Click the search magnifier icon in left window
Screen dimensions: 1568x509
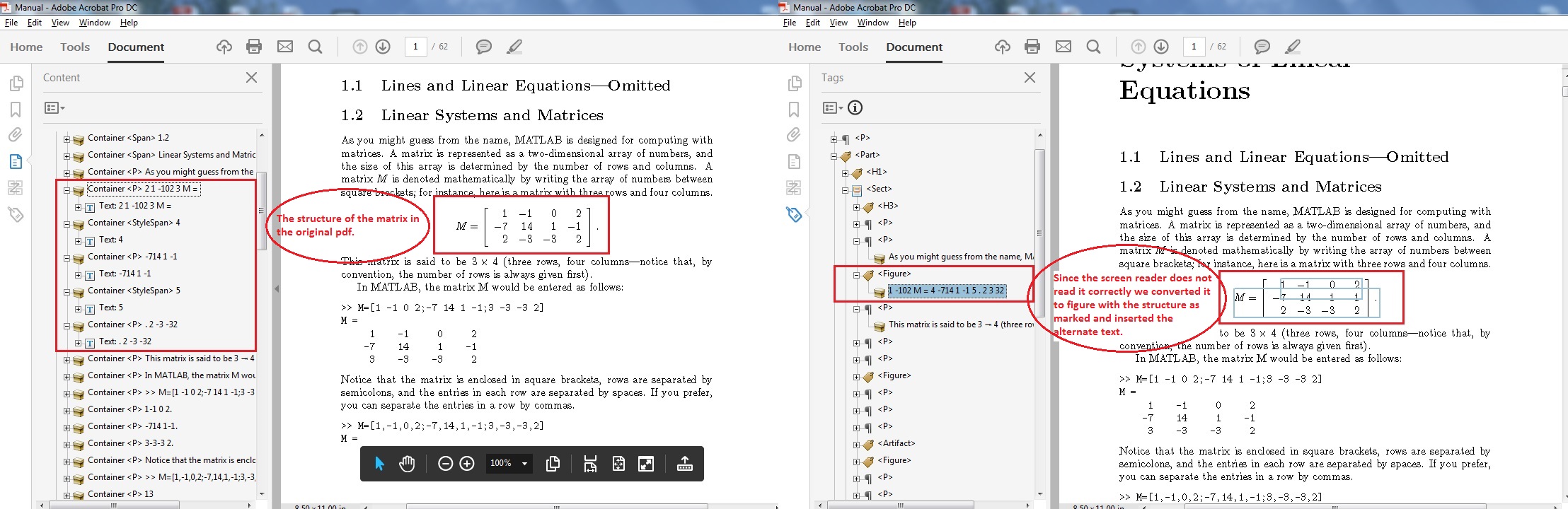pos(316,47)
